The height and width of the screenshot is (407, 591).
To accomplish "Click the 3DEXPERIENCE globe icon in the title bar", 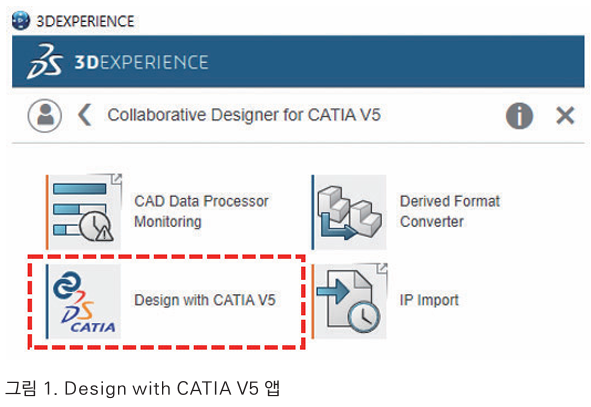I will pyautogui.click(x=21, y=21).
